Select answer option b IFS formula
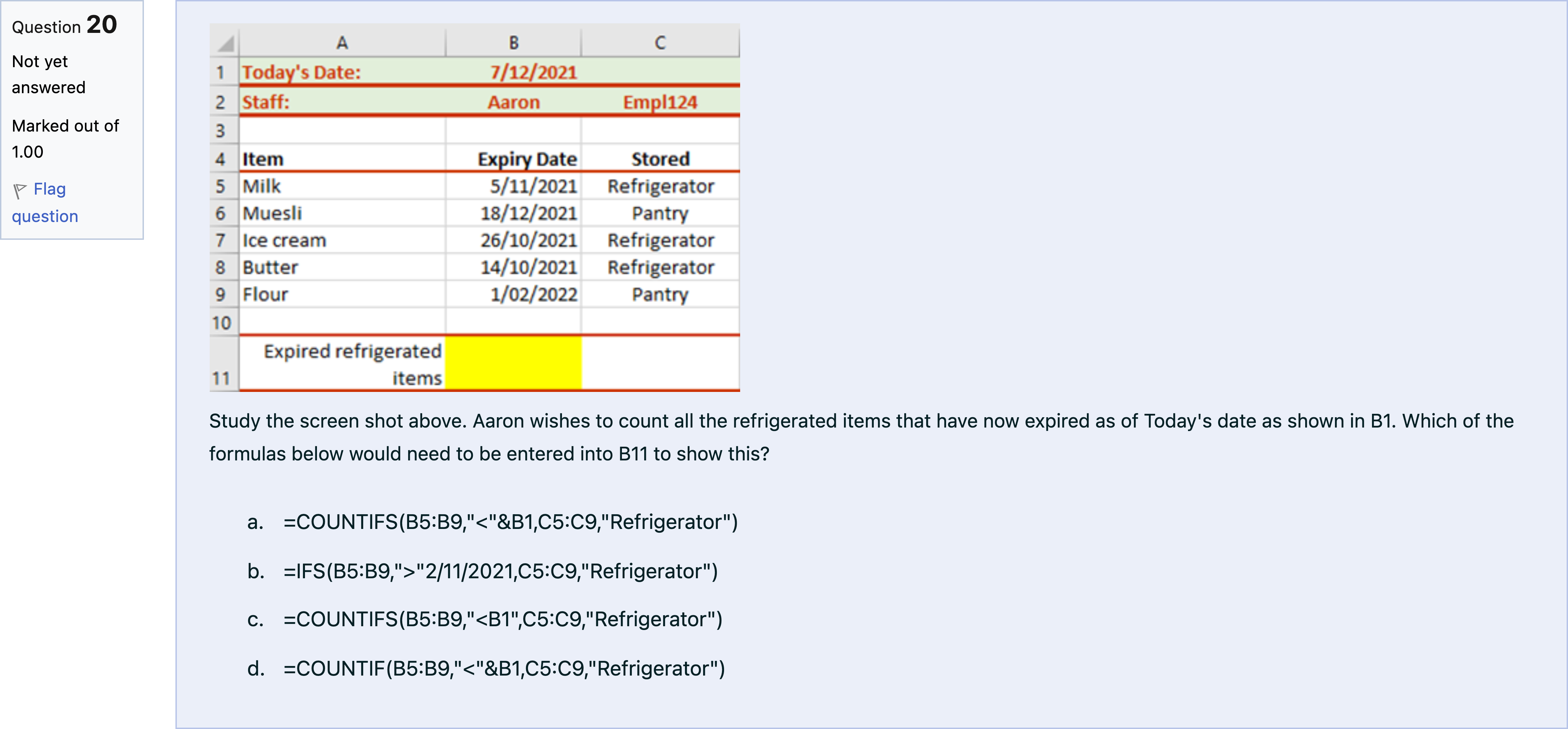1568x729 pixels. coord(500,571)
